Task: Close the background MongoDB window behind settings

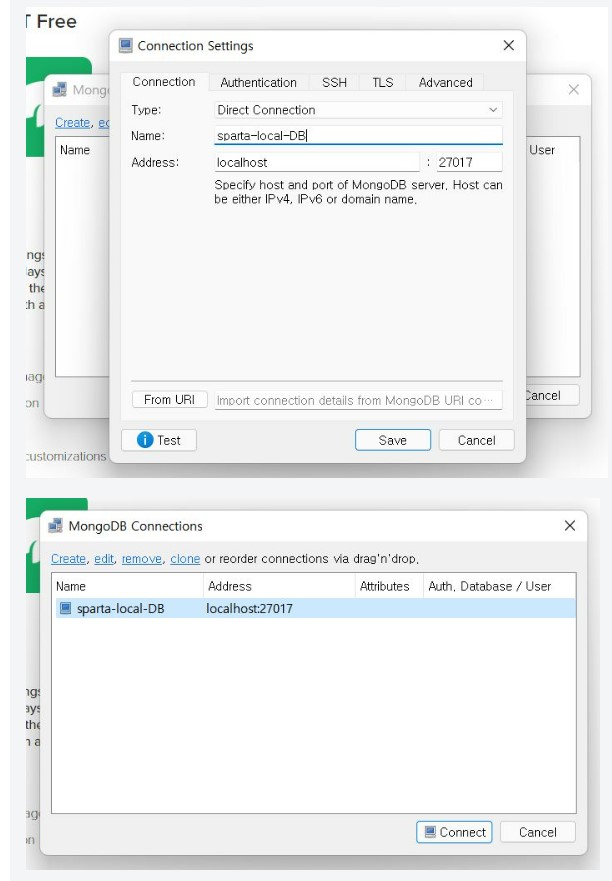Action: point(573,89)
